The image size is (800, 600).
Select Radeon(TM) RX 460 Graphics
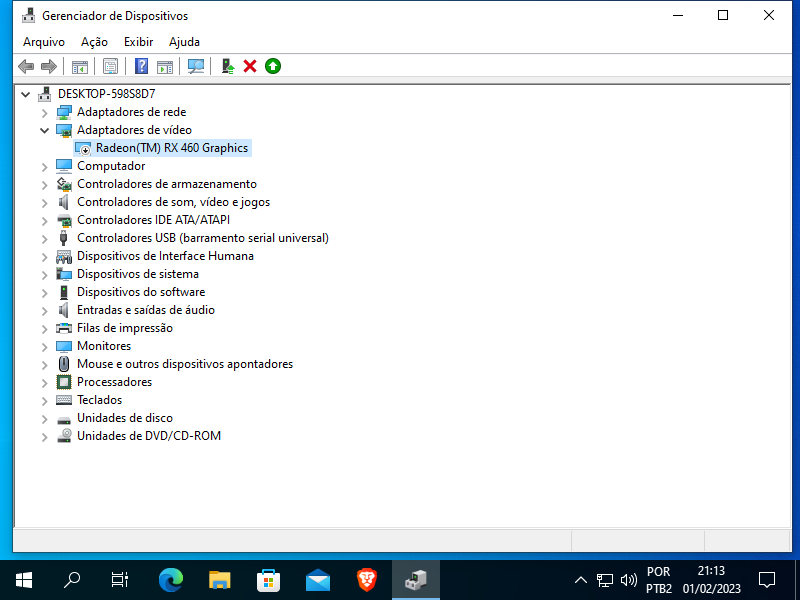click(x=172, y=148)
